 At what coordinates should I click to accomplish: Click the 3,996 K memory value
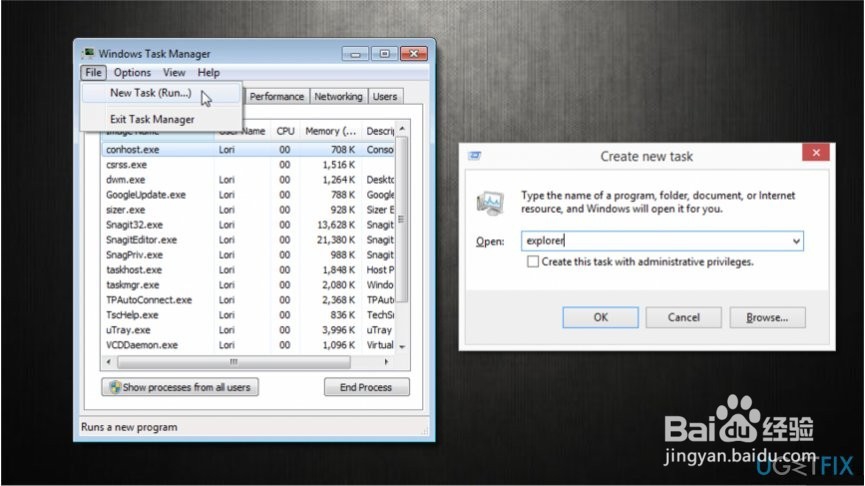[x=339, y=330]
